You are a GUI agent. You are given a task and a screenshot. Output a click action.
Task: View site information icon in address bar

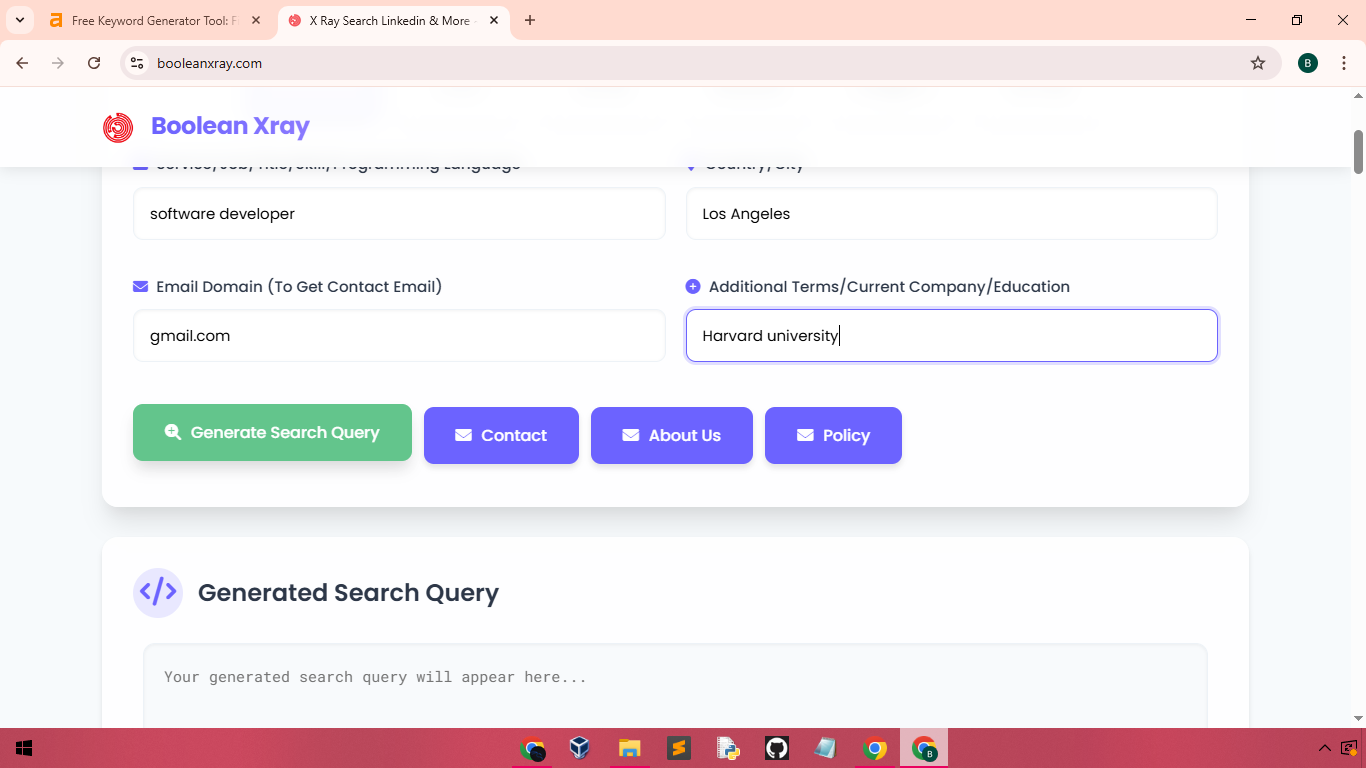(x=138, y=63)
